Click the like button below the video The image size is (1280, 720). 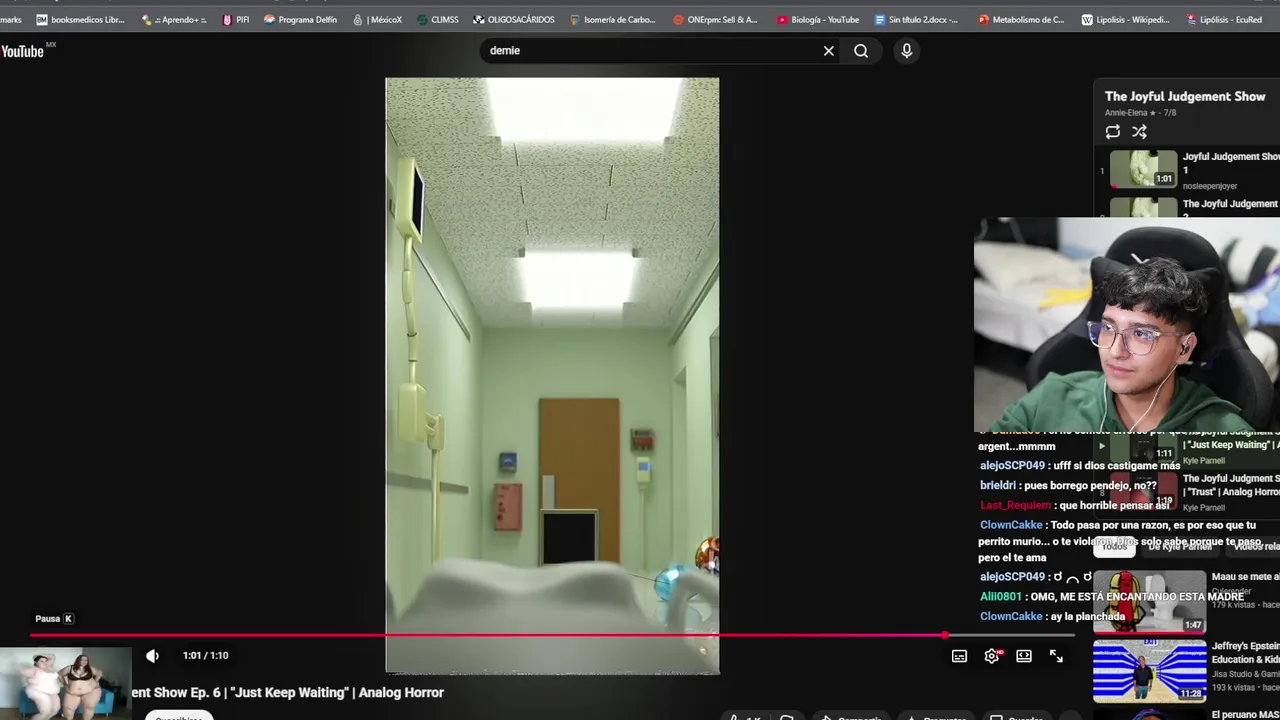(x=745, y=717)
